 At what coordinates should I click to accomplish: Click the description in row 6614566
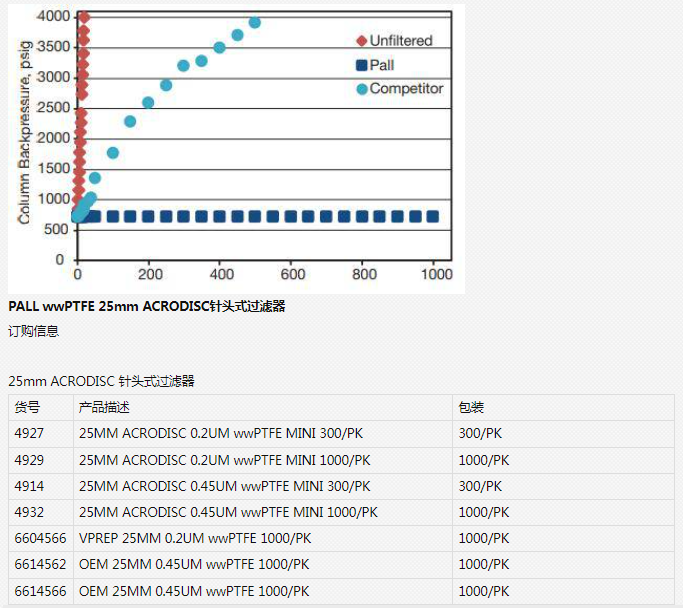click(x=194, y=591)
